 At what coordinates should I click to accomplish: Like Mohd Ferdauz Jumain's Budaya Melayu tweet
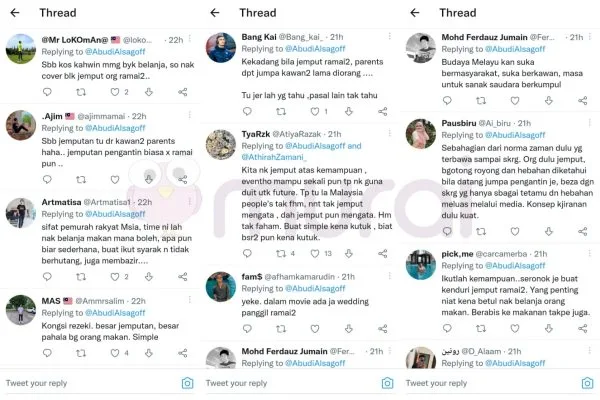(515, 101)
